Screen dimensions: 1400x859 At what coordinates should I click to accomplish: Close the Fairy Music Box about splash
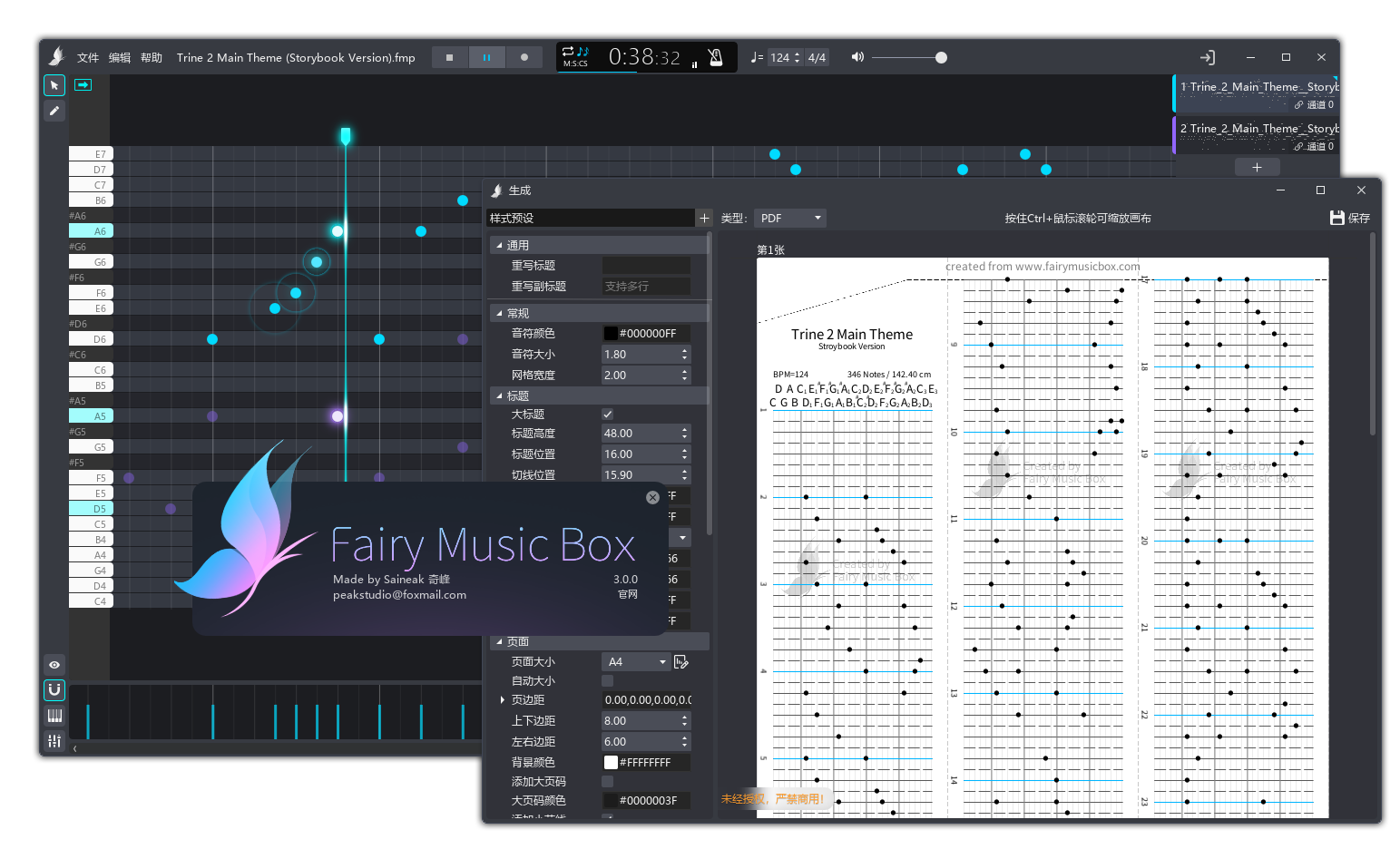tap(652, 497)
